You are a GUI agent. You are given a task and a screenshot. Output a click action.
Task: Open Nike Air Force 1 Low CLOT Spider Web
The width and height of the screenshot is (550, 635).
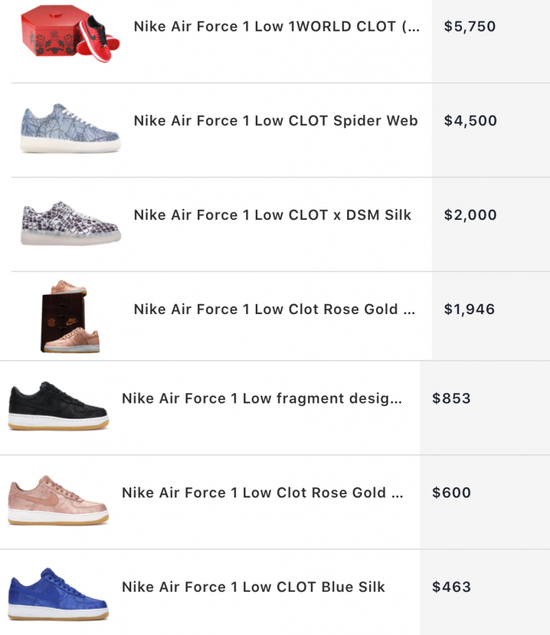coord(275,121)
